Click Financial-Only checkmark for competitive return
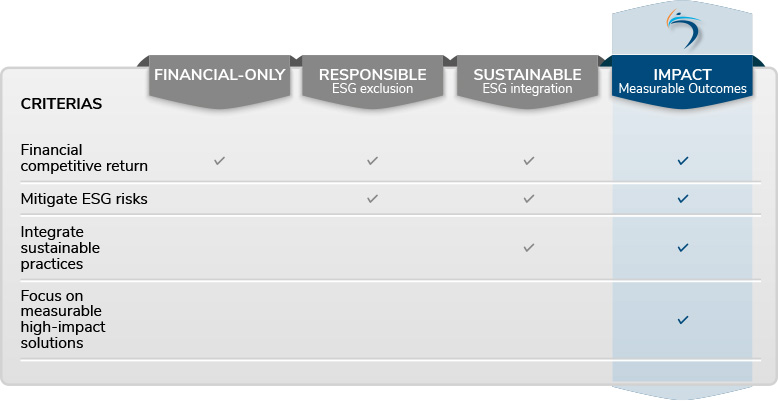 (x=220, y=160)
